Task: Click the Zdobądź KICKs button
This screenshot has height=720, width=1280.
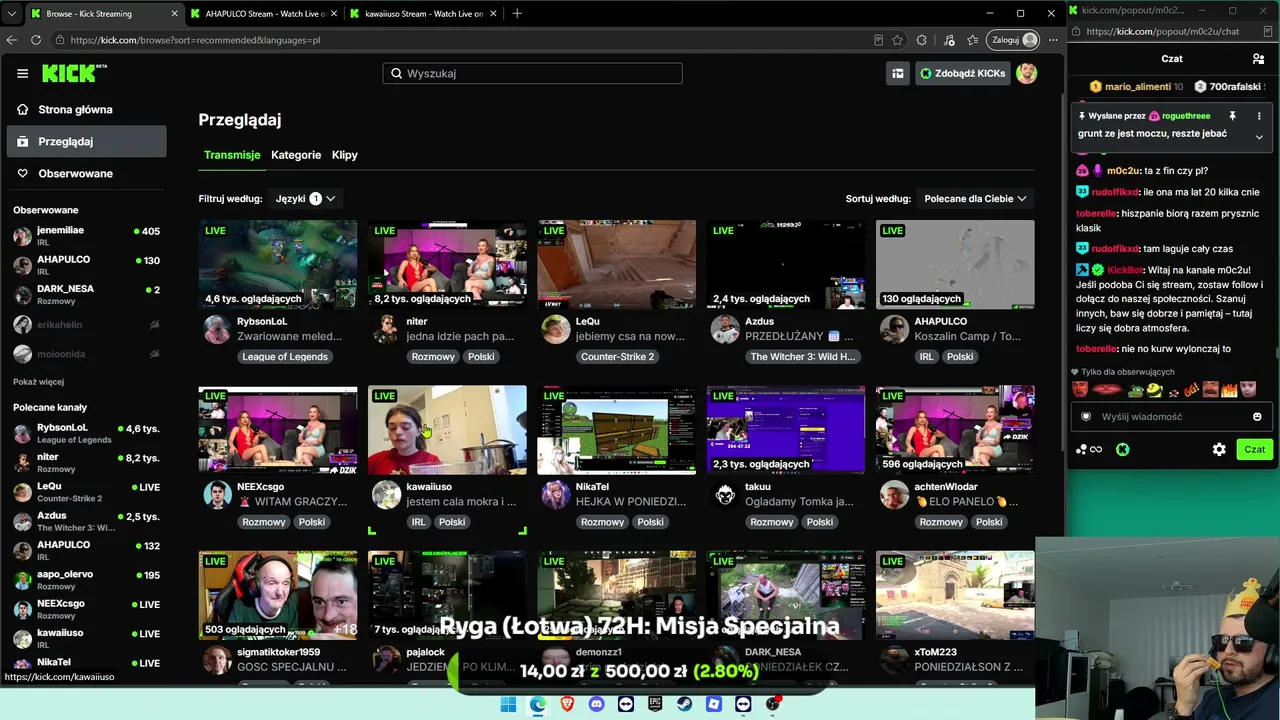Action: [x=962, y=73]
